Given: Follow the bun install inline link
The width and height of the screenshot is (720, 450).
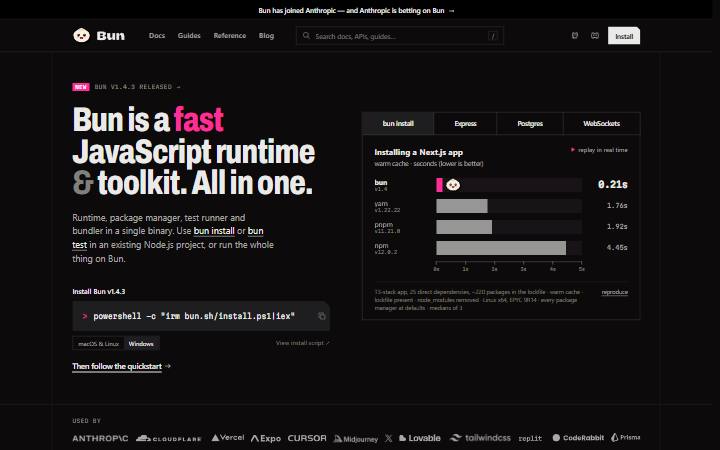Looking at the screenshot, I should 214,231.
